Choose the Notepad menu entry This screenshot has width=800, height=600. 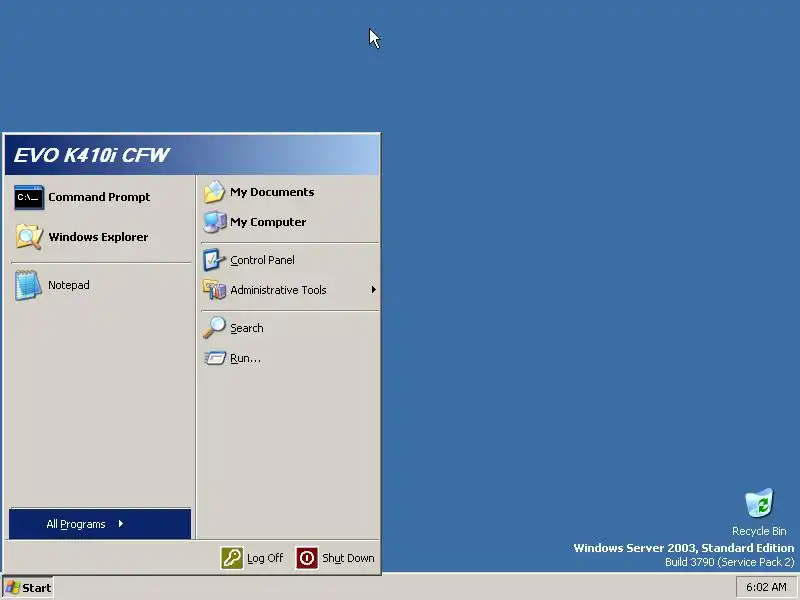69,285
